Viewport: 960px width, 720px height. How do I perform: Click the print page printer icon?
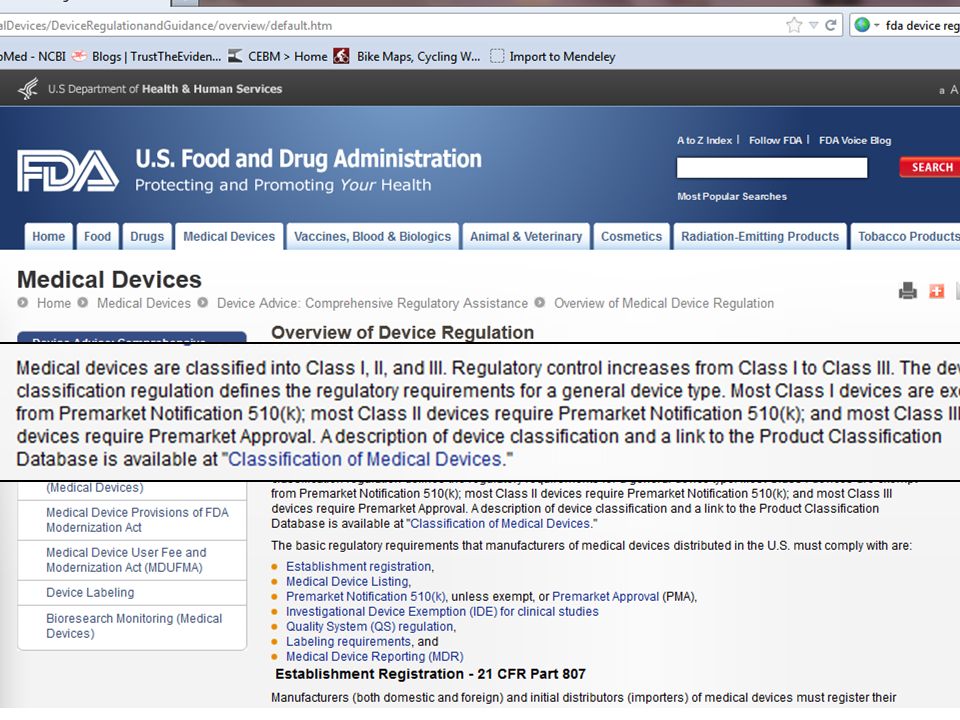tap(907, 291)
